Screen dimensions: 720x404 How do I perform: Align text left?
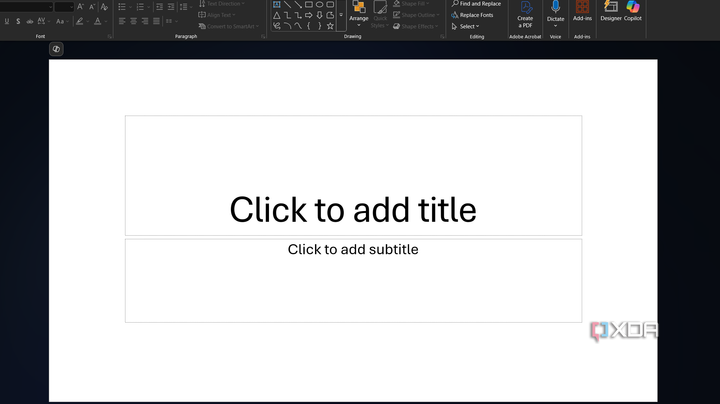click(x=122, y=21)
